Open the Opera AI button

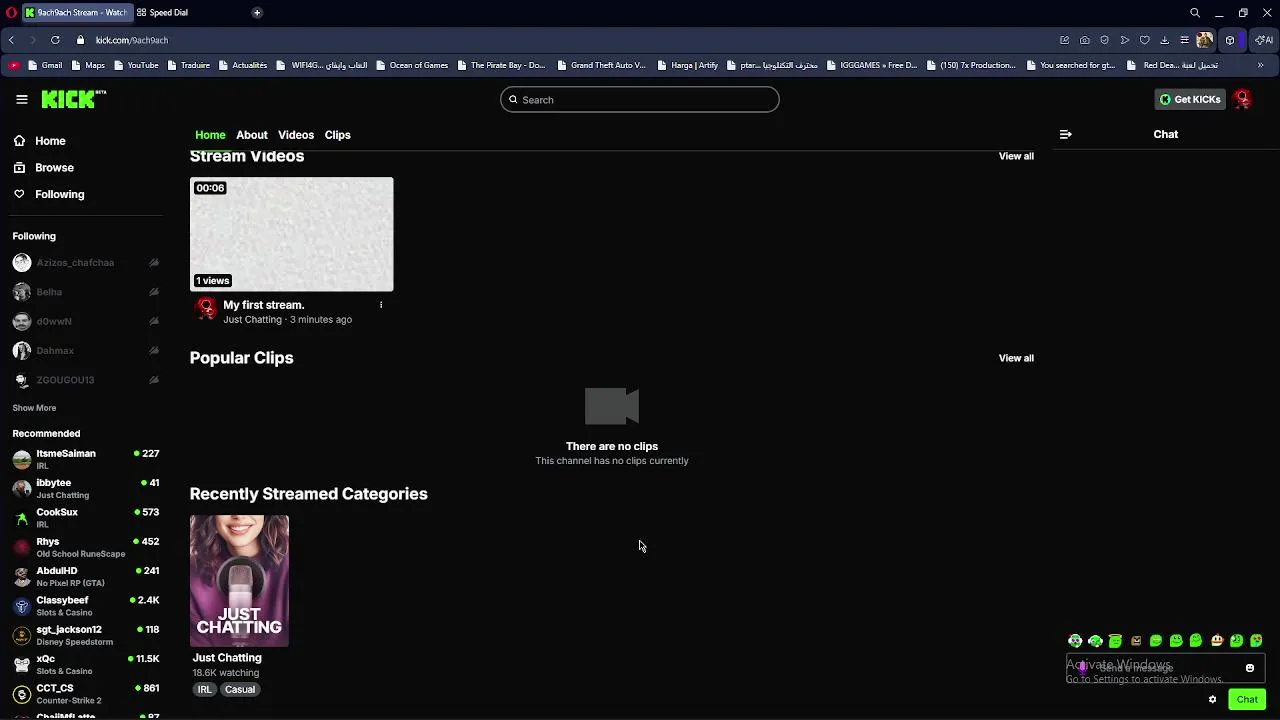1264,40
